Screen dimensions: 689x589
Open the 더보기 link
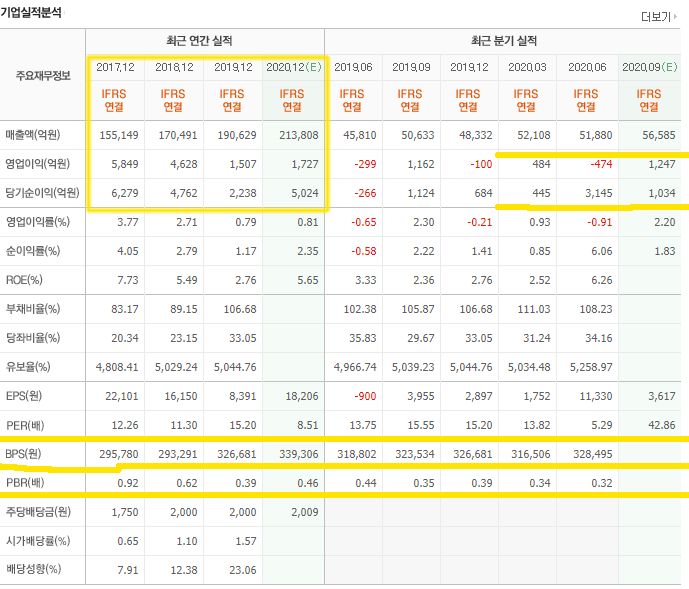tap(658, 17)
